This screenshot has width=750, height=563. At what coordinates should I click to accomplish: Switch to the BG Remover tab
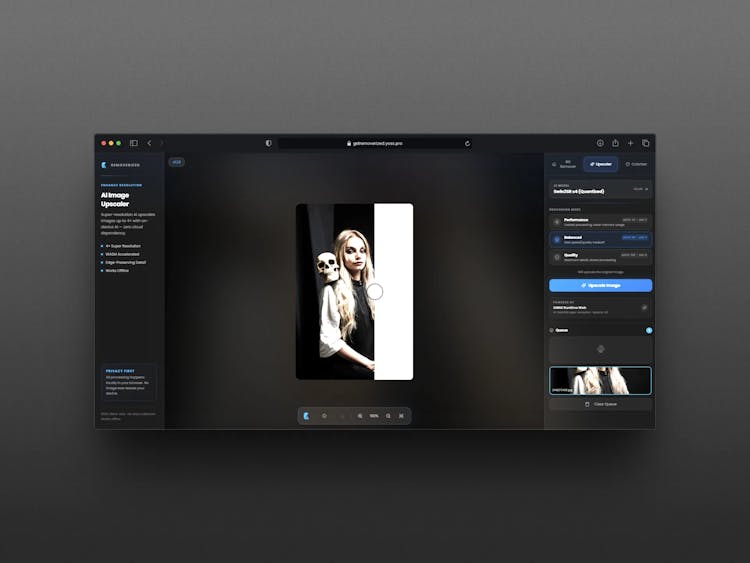[565, 163]
